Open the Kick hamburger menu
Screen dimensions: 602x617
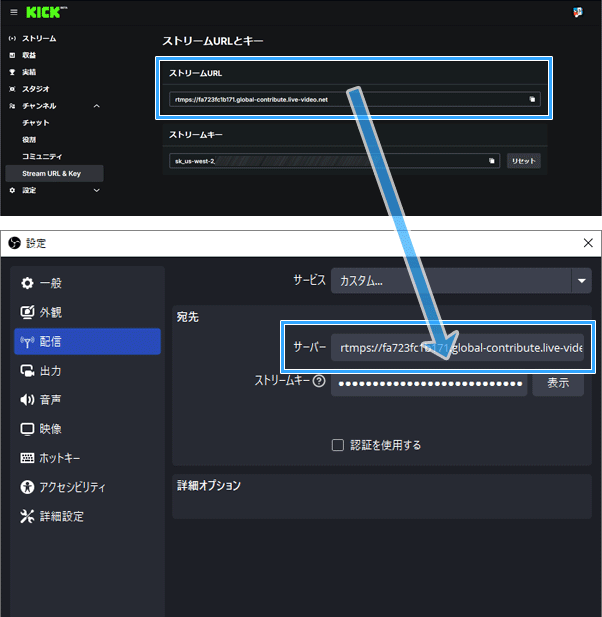14,12
